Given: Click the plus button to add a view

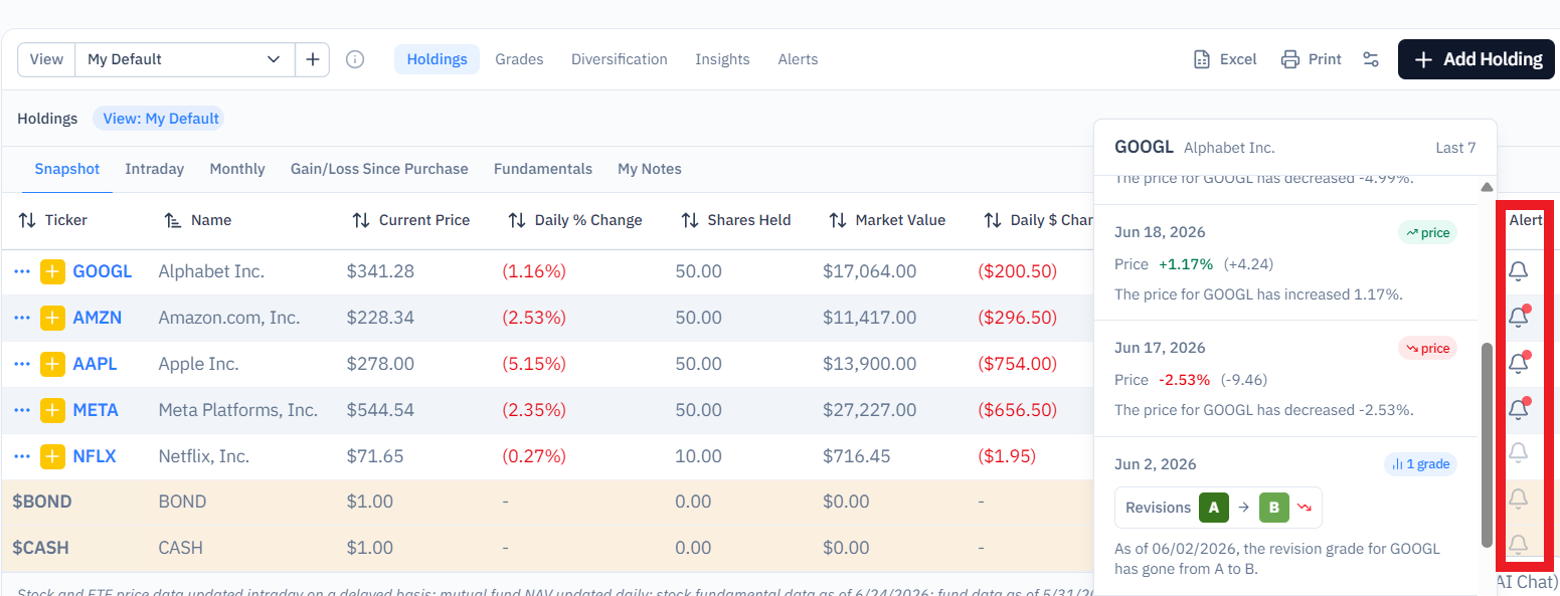Looking at the screenshot, I should click(x=312, y=59).
